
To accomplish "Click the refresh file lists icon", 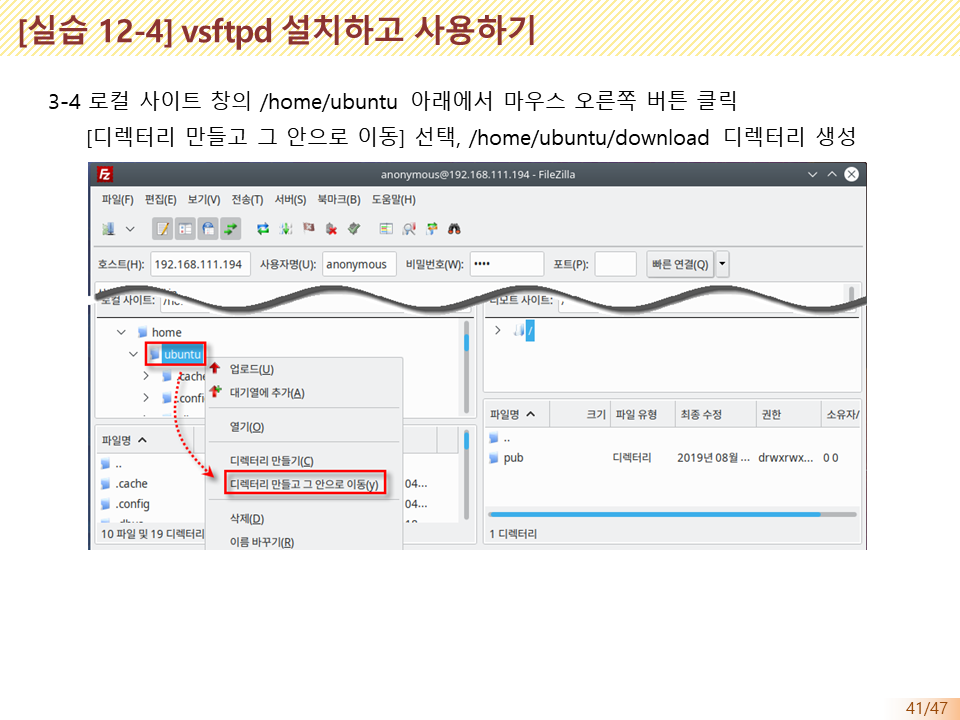I will (x=264, y=229).
